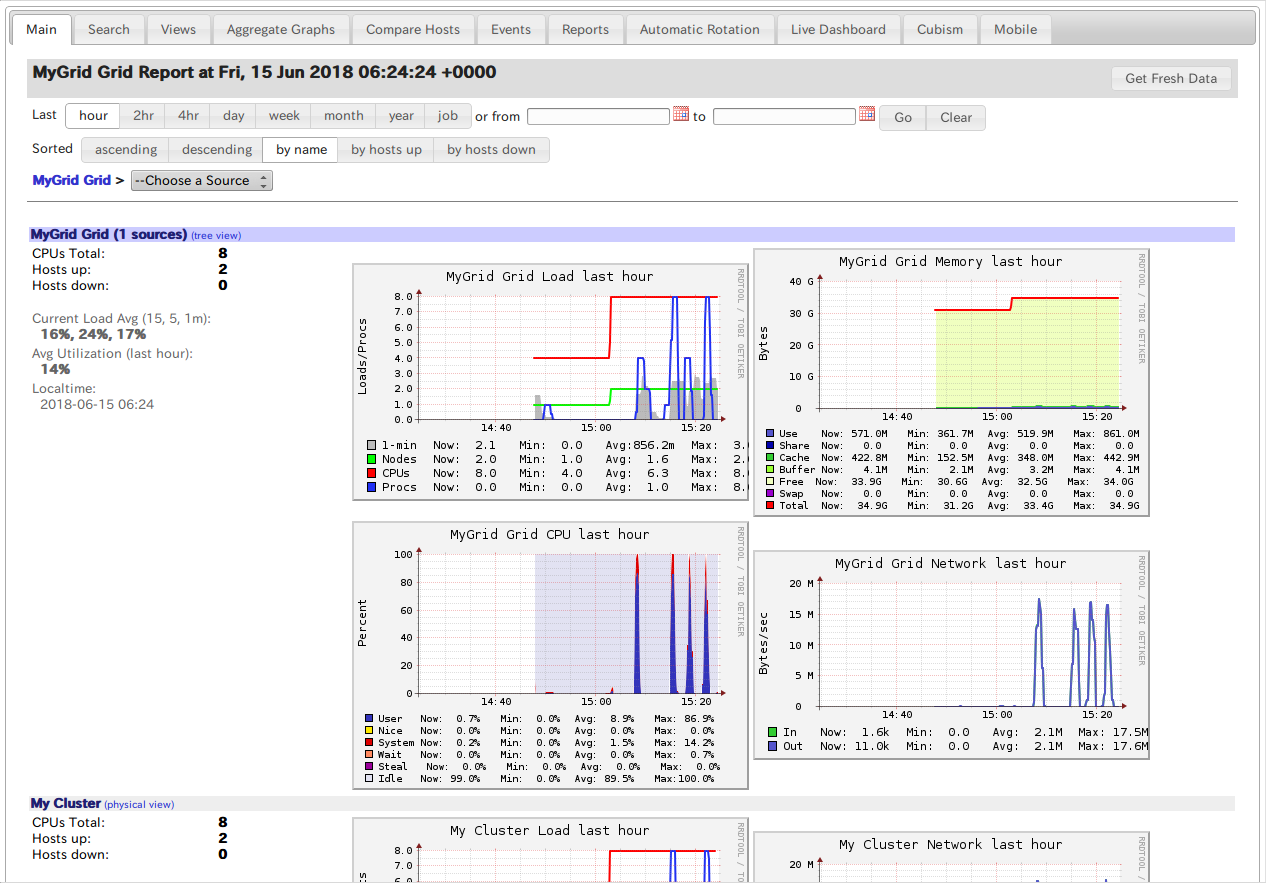Focus the 'to' date input field
Viewport: 1266px width, 883px height.
(784, 116)
